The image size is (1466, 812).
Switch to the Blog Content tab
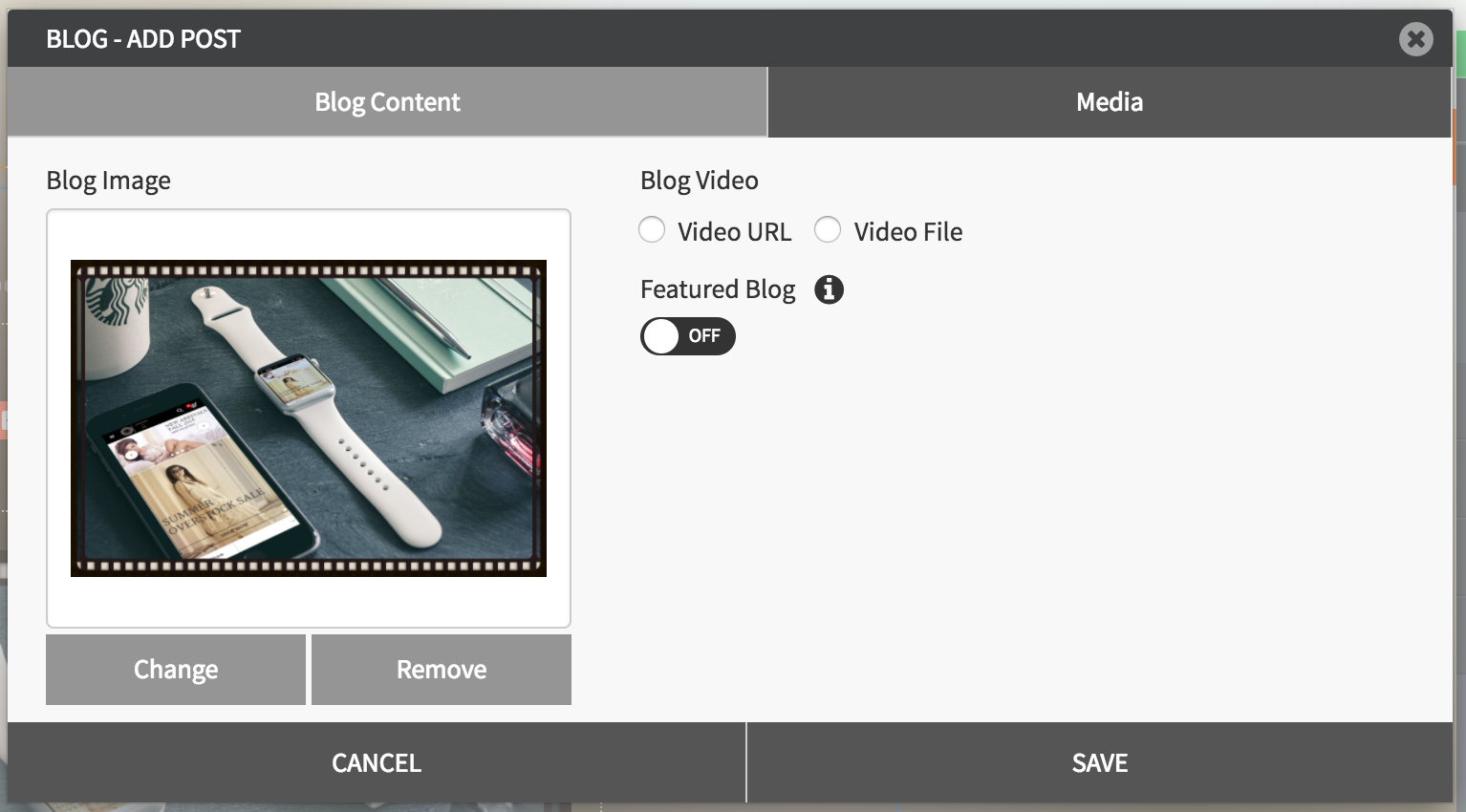click(x=387, y=102)
